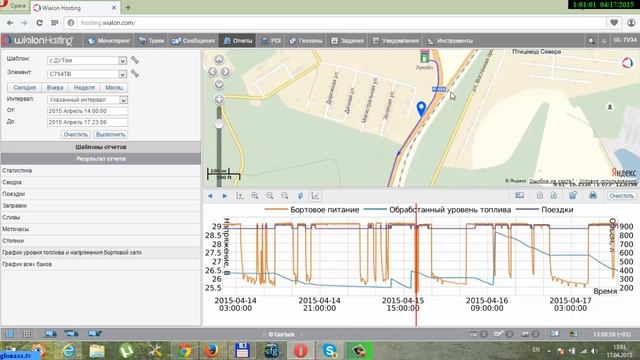Open the Инструменты menu
Viewport: 640px width, 360px height.
[x=450, y=40]
